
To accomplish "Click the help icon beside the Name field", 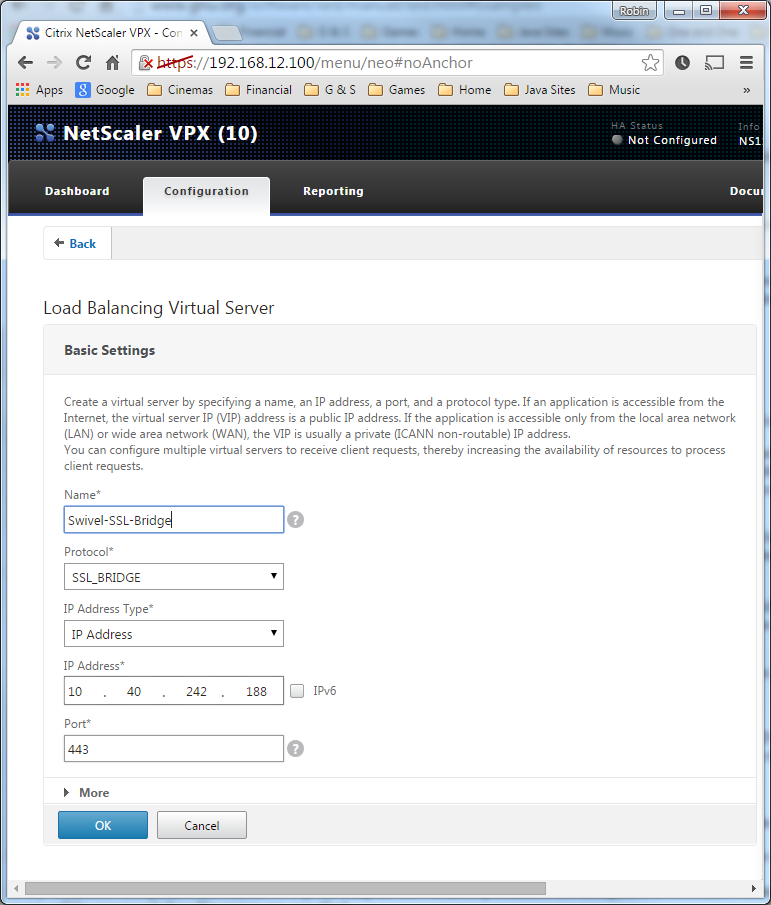I will 295,519.
